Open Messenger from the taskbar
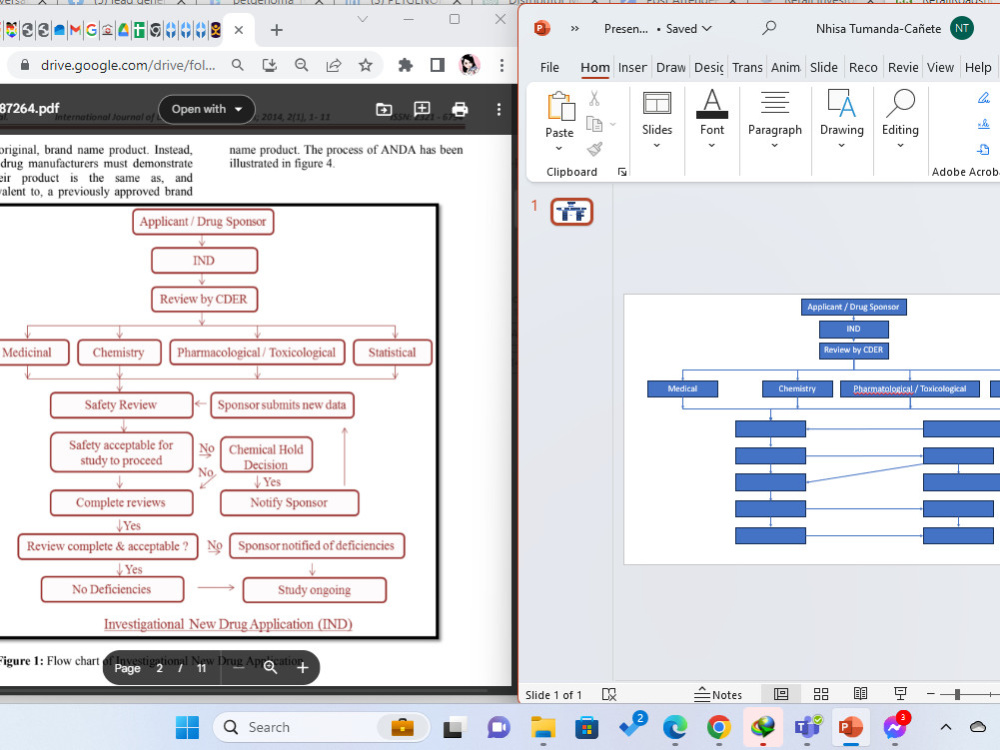Image resolution: width=1000 pixels, height=750 pixels. point(895,727)
